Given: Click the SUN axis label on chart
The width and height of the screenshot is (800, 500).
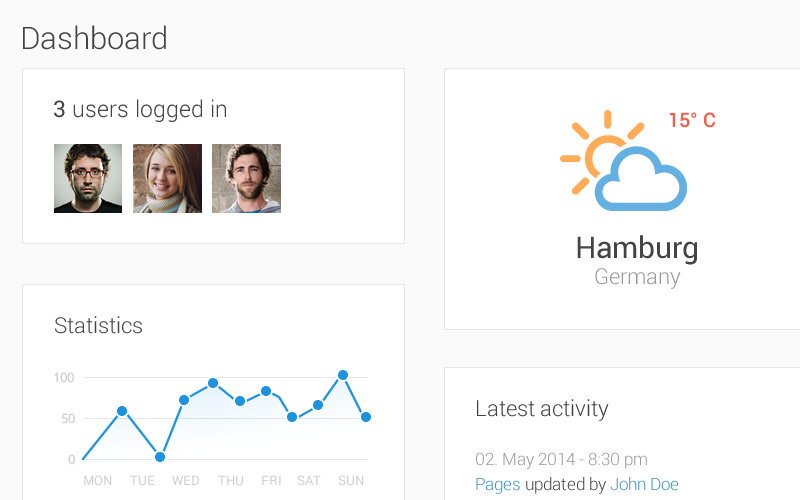Looking at the screenshot, I should pos(351,481).
